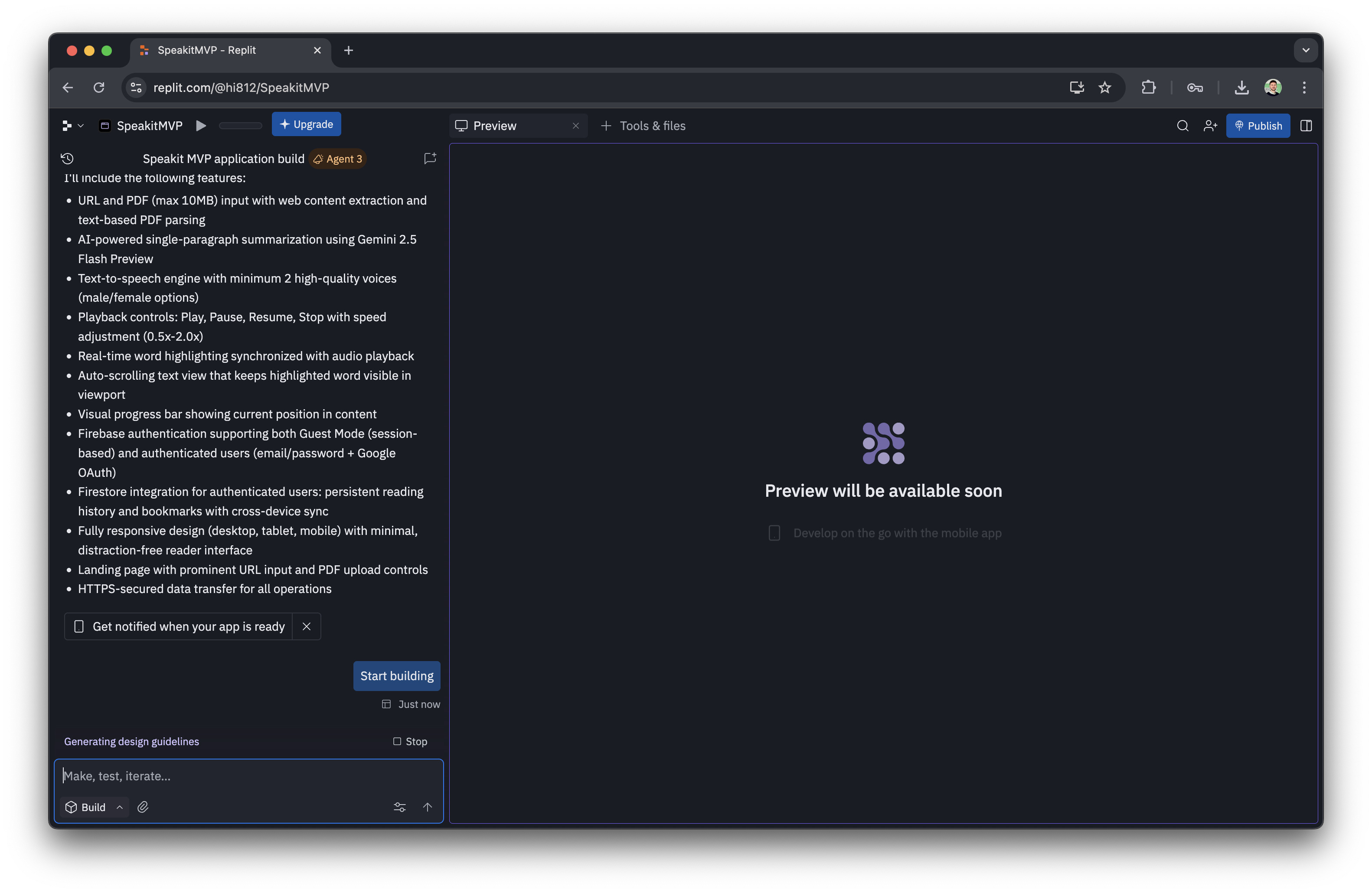Open browser extensions puzzle icon
The image size is (1372, 893).
pyautogui.click(x=1148, y=88)
